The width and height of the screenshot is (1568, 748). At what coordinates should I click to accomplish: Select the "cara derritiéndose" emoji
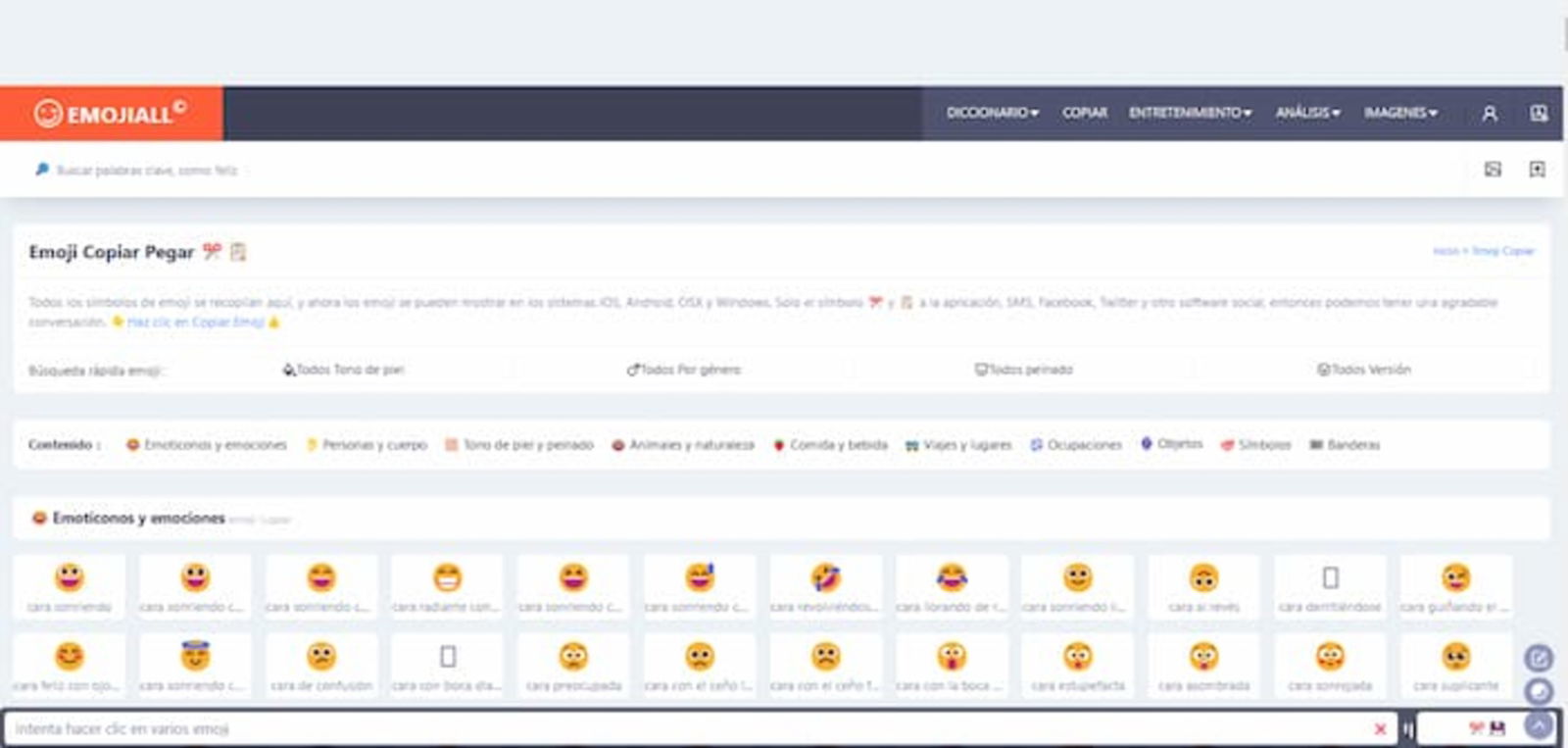pyautogui.click(x=1330, y=586)
